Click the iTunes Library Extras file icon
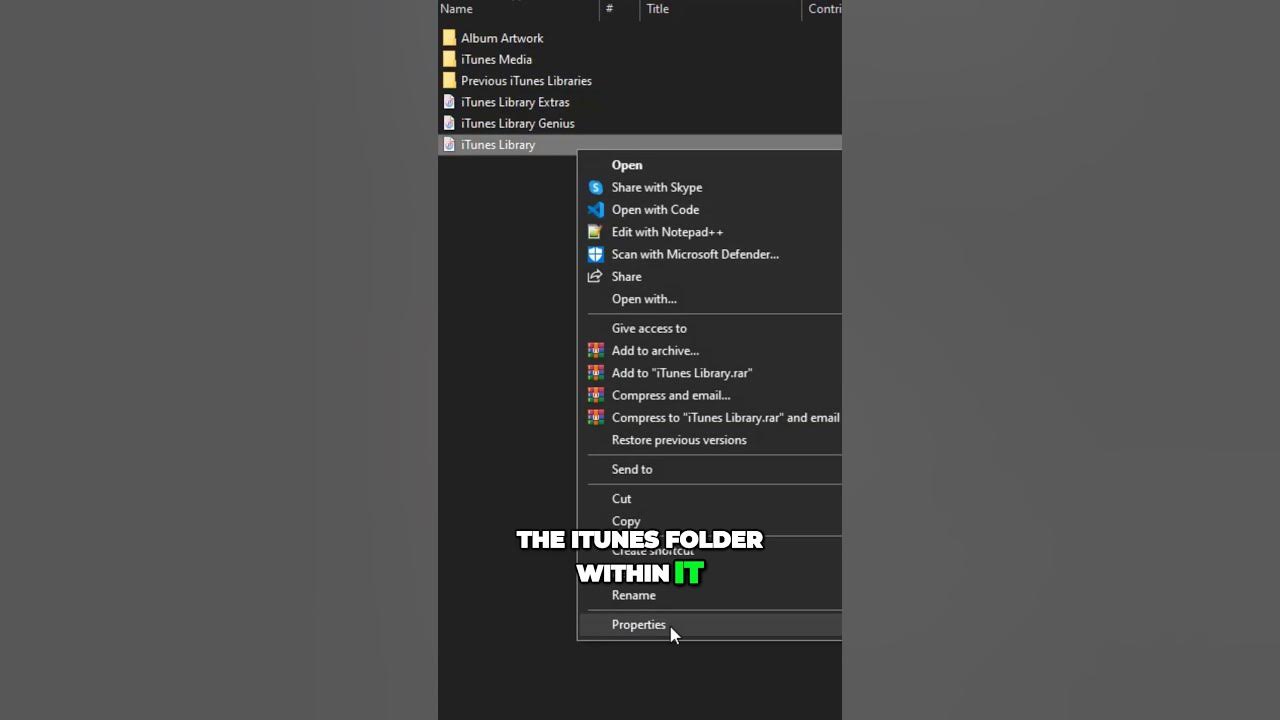 (x=449, y=102)
